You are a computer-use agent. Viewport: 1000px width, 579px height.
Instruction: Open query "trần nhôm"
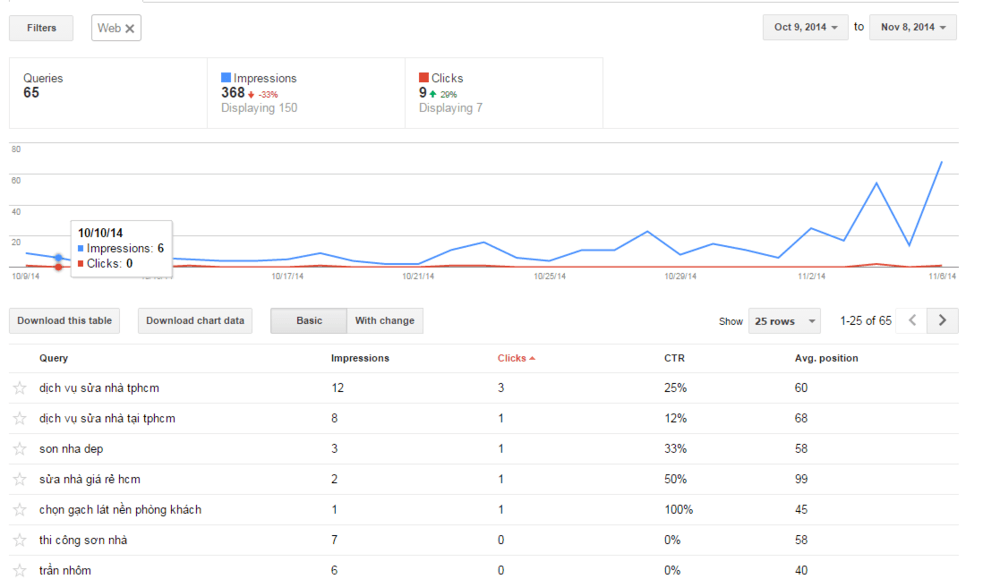click(65, 570)
